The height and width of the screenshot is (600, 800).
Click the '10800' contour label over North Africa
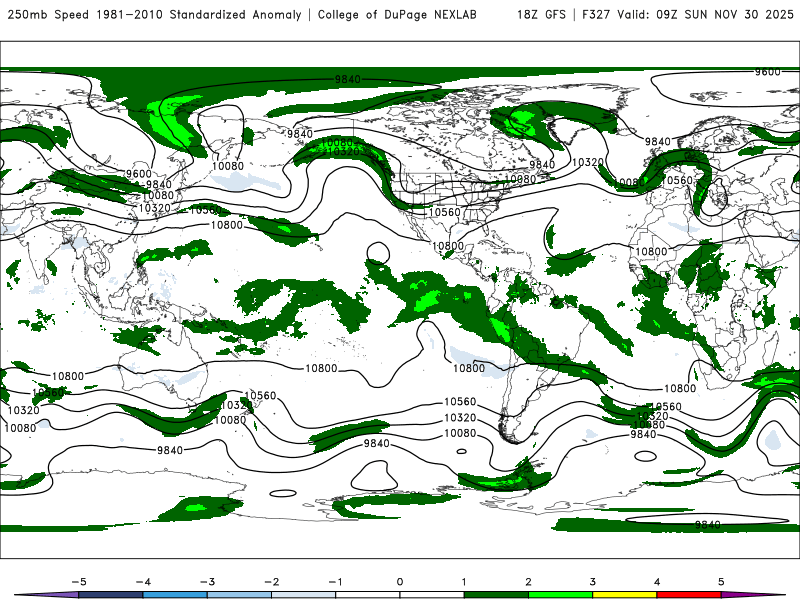point(651,251)
